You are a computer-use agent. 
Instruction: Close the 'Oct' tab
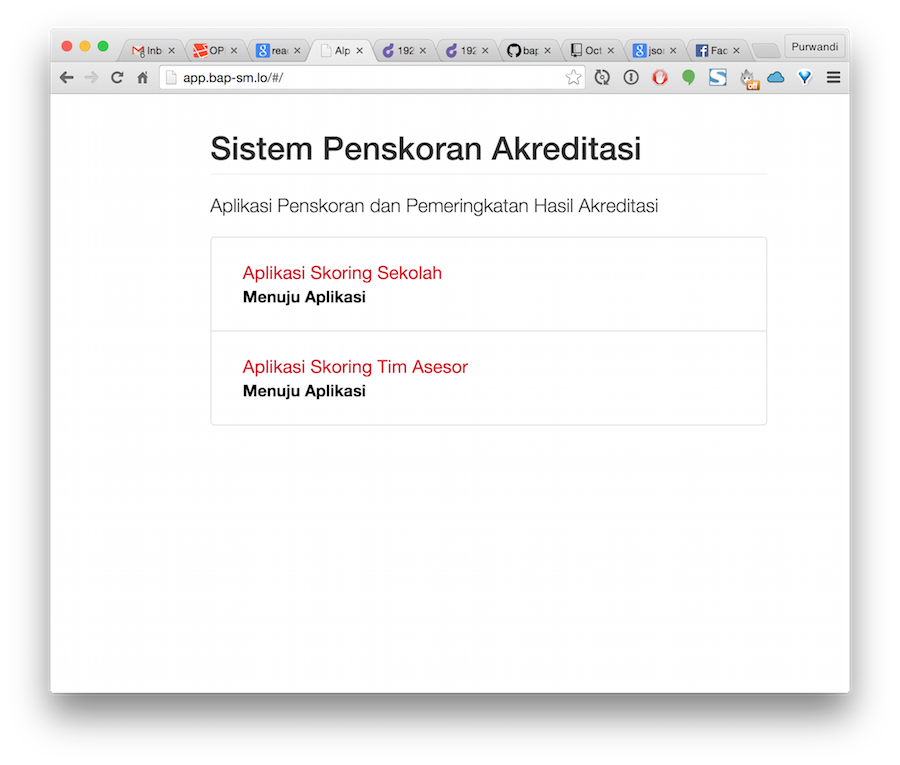pos(611,51)
